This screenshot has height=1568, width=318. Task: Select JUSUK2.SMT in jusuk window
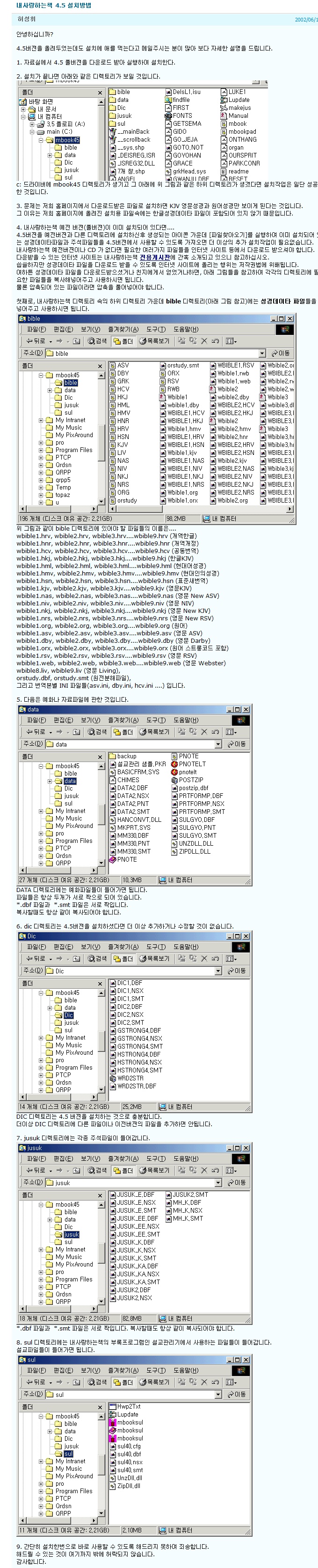point(187,1194)
